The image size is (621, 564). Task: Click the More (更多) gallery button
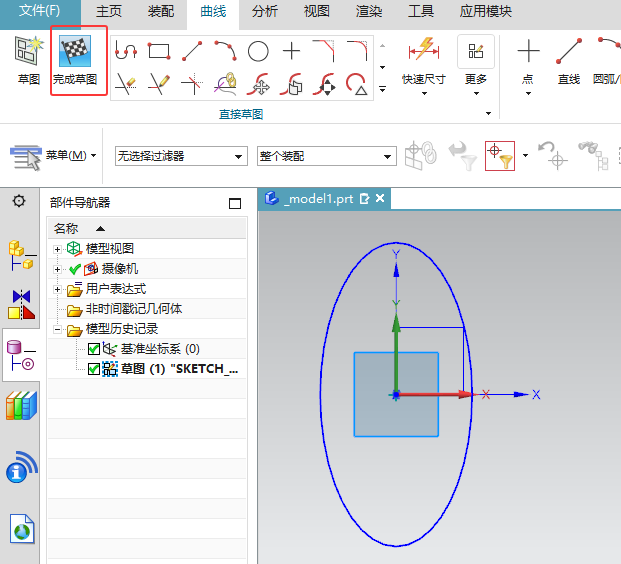click(476, 51)
